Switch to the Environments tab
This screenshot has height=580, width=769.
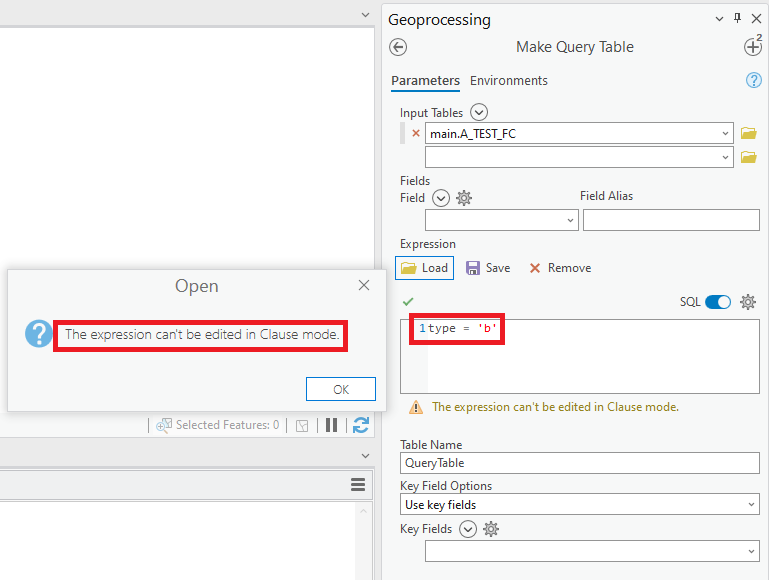point(509,81)
